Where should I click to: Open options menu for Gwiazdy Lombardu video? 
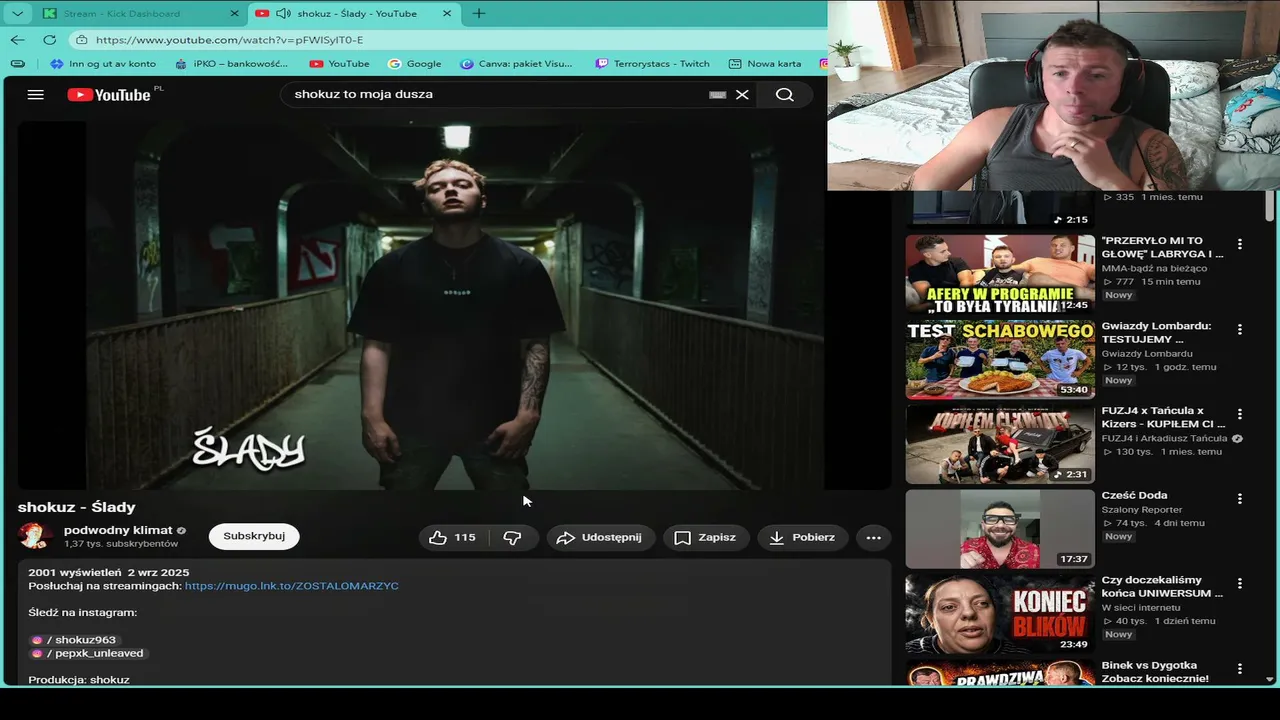(1240, 329)
